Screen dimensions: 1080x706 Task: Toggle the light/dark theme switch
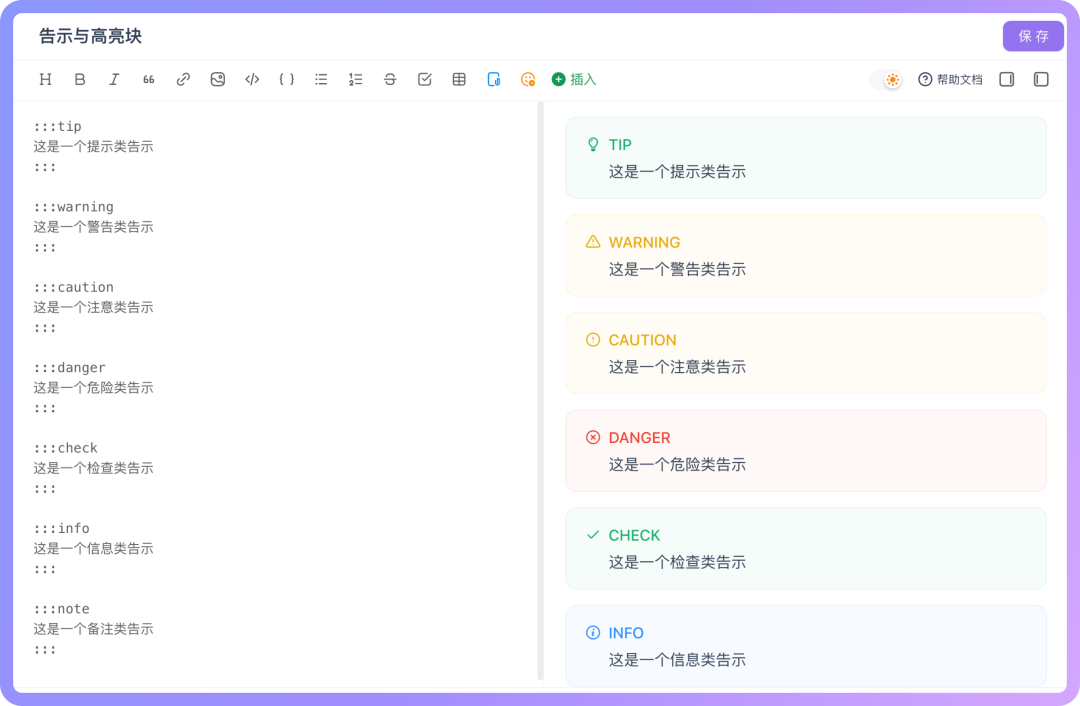(885, 80)
